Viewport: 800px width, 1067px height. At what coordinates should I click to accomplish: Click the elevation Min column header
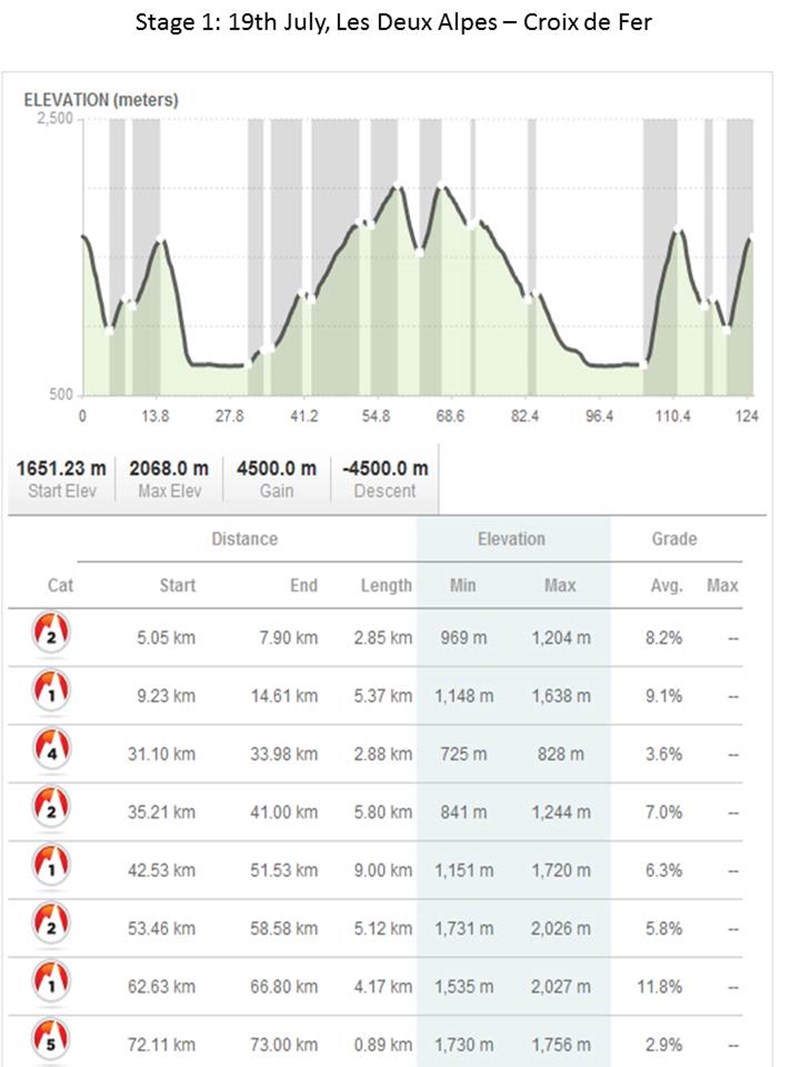[463, 585]
